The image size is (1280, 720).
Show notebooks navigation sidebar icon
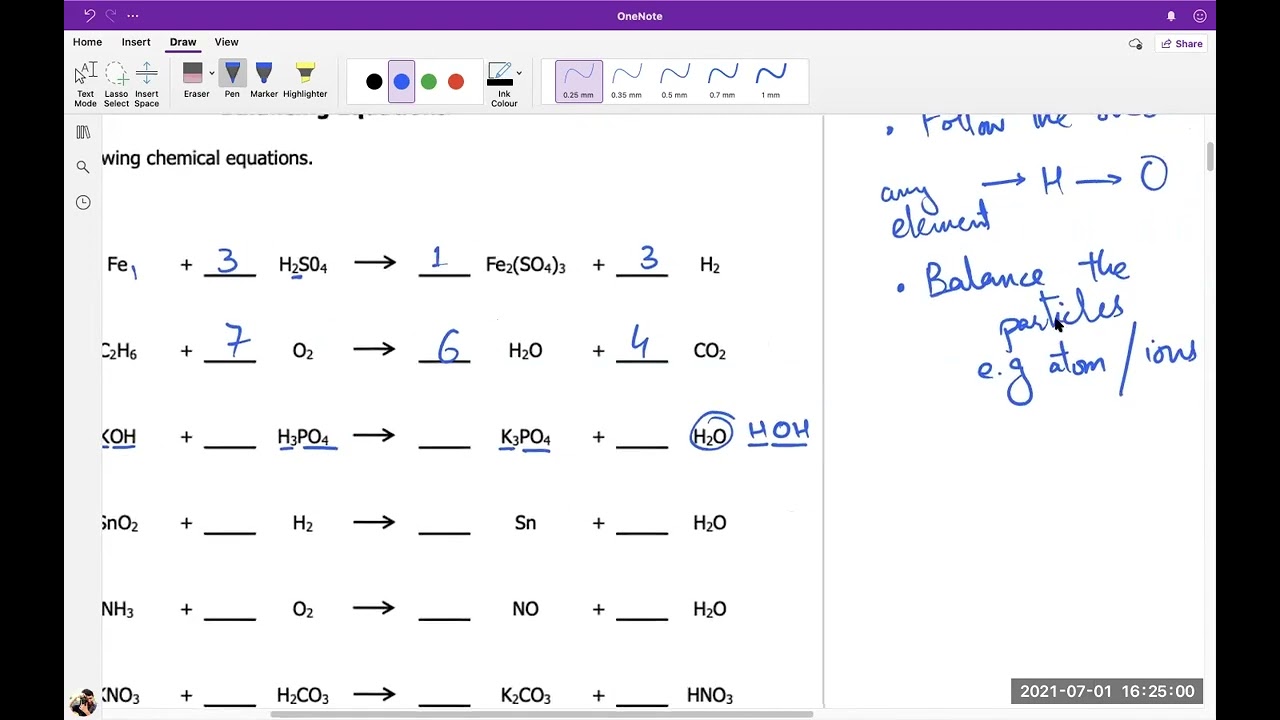[83, 132]
